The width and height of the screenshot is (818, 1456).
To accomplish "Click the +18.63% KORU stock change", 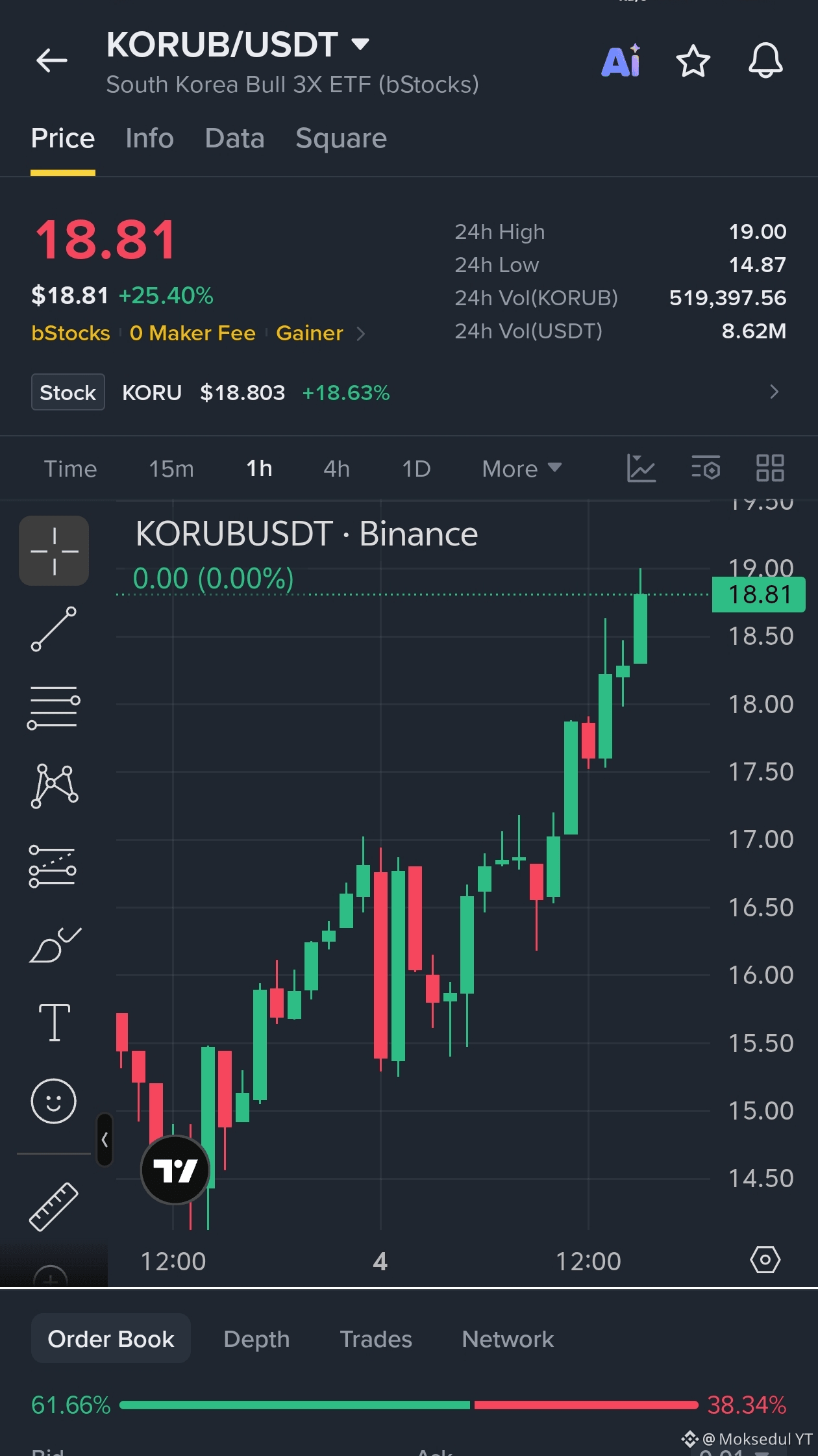I will coord(346,392).
